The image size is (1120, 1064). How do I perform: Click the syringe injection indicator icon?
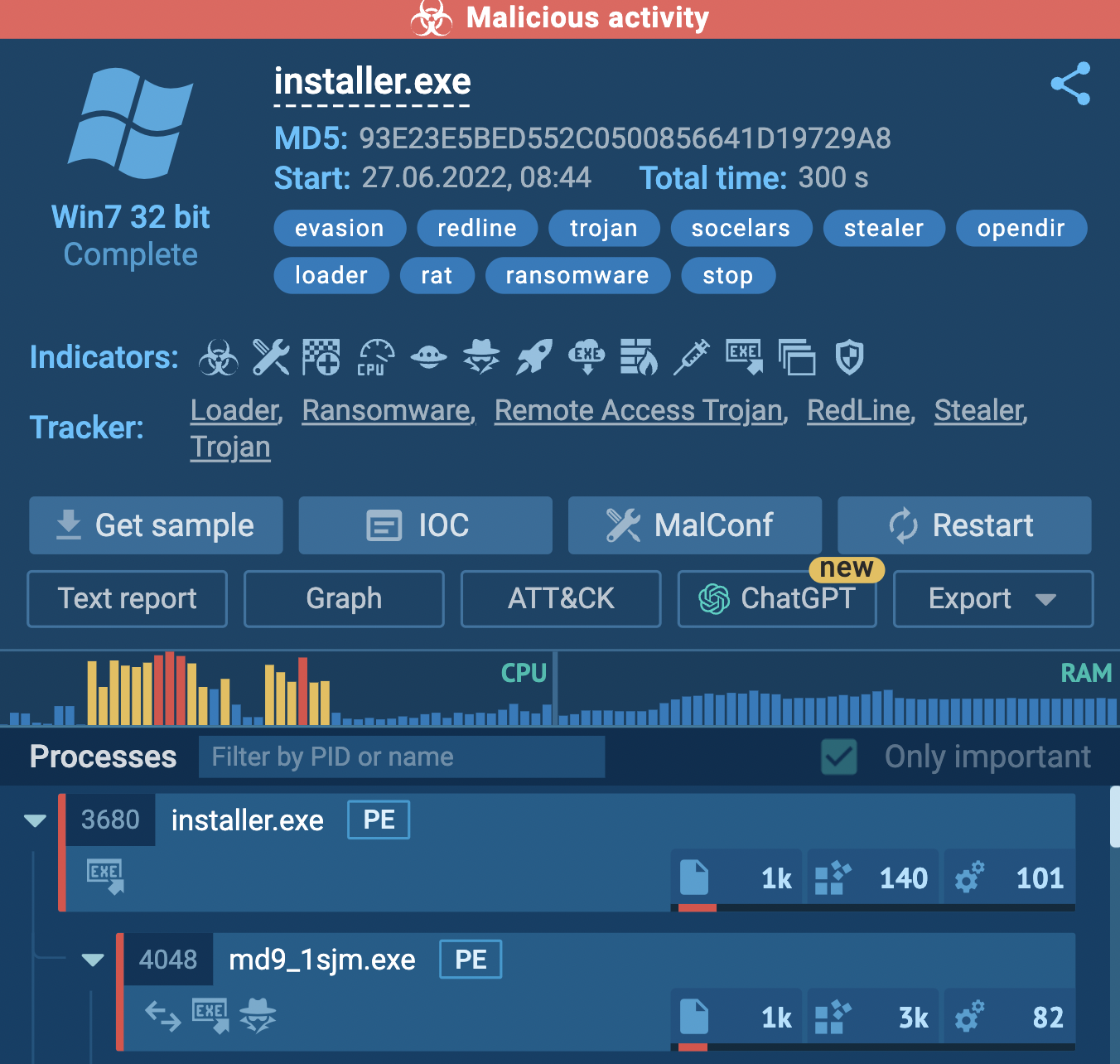click(692, 358)
